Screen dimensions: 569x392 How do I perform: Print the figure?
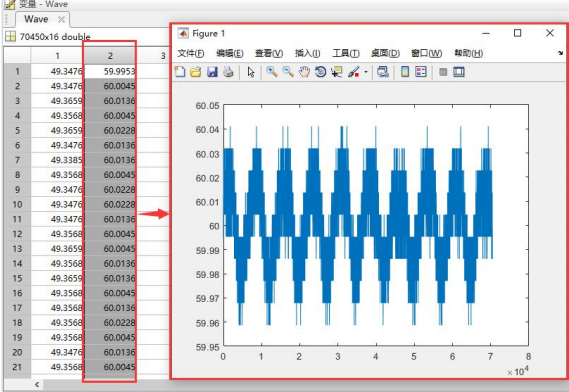[x=228, y=72]
